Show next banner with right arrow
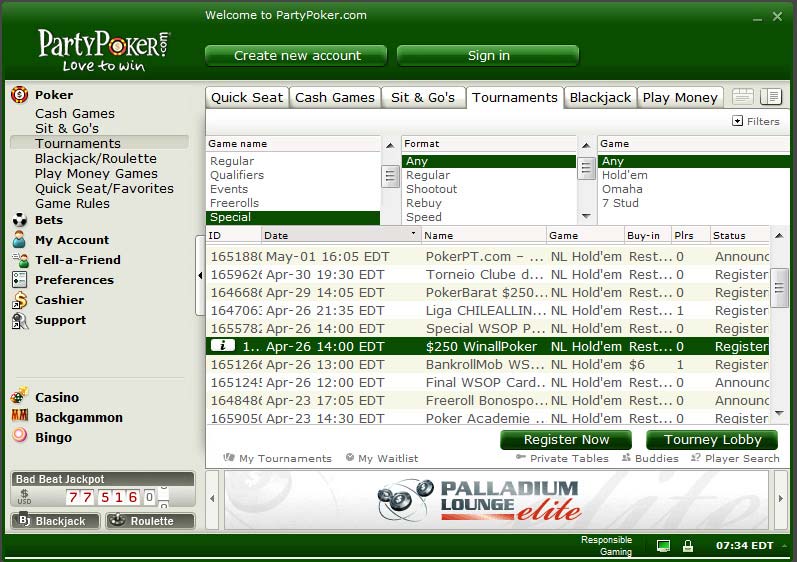This screenshot has width=797, height=562. (781, 498)
